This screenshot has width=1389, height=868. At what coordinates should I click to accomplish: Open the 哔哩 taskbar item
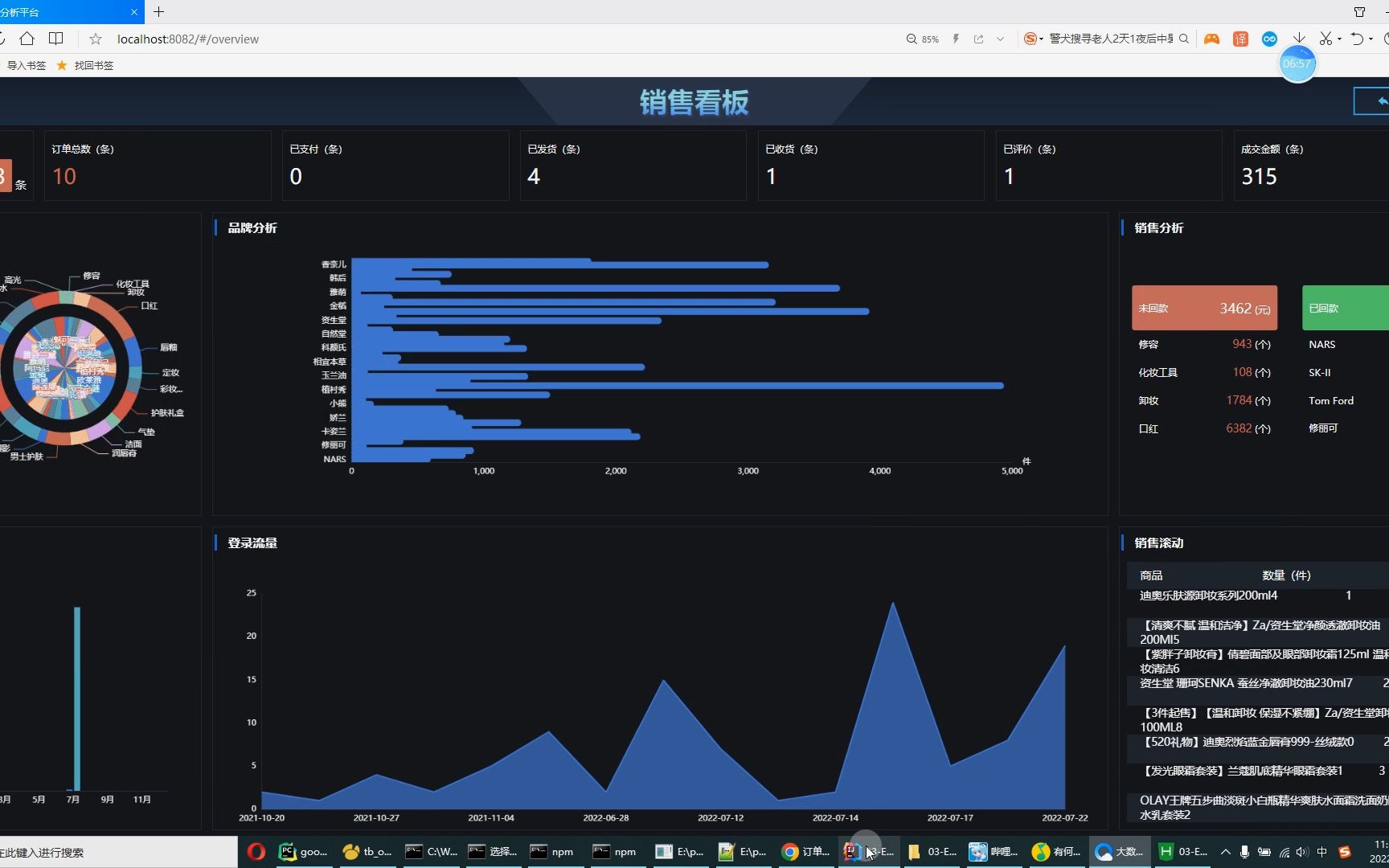[994, 851]
